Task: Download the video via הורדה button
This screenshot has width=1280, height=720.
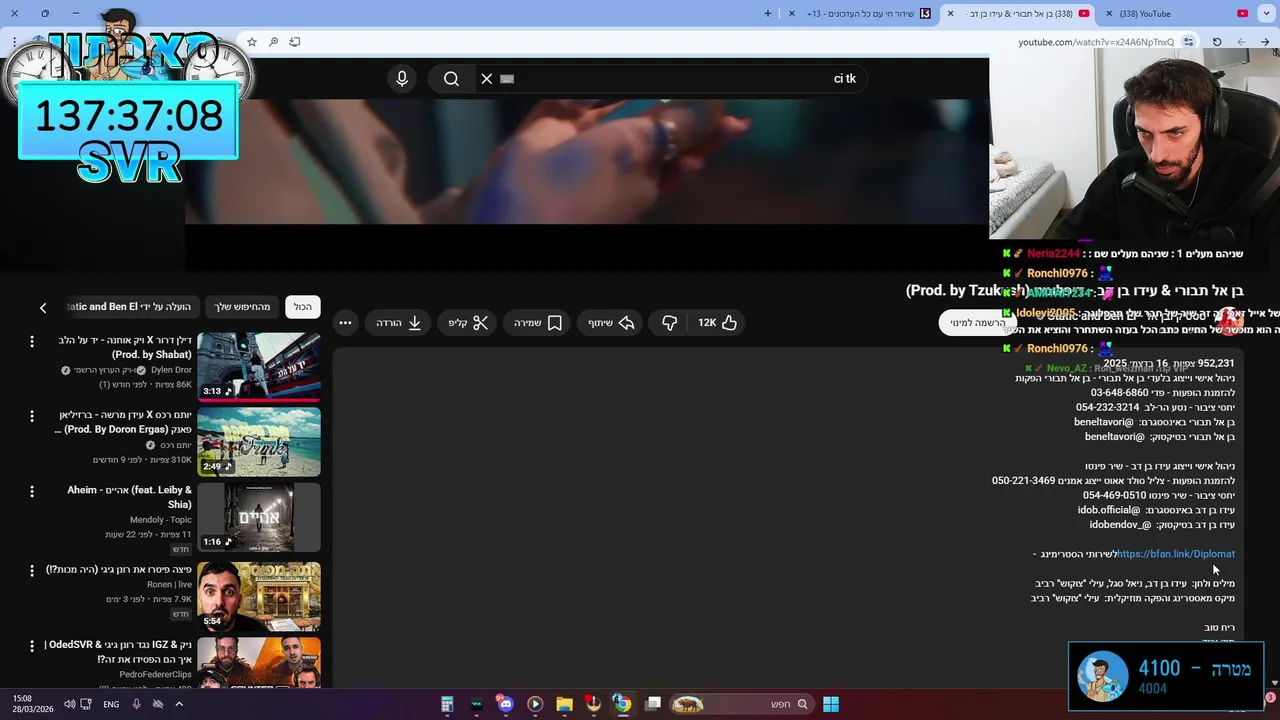Action: point(399,323)
